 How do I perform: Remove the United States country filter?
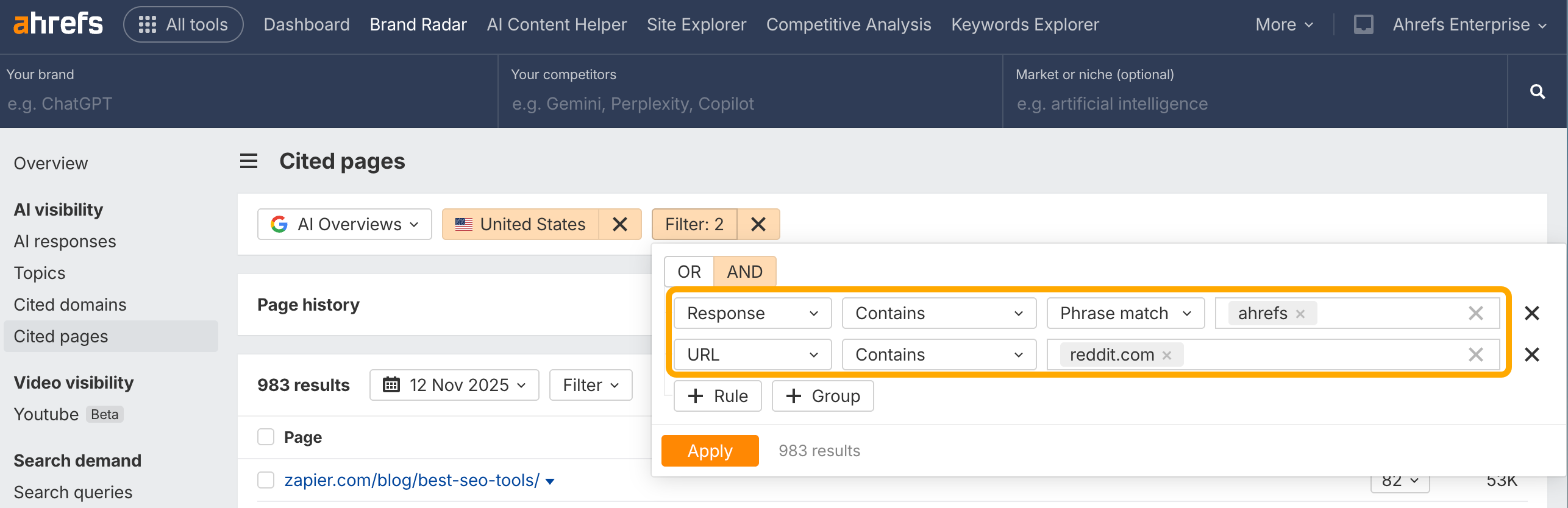click(619, 224)
